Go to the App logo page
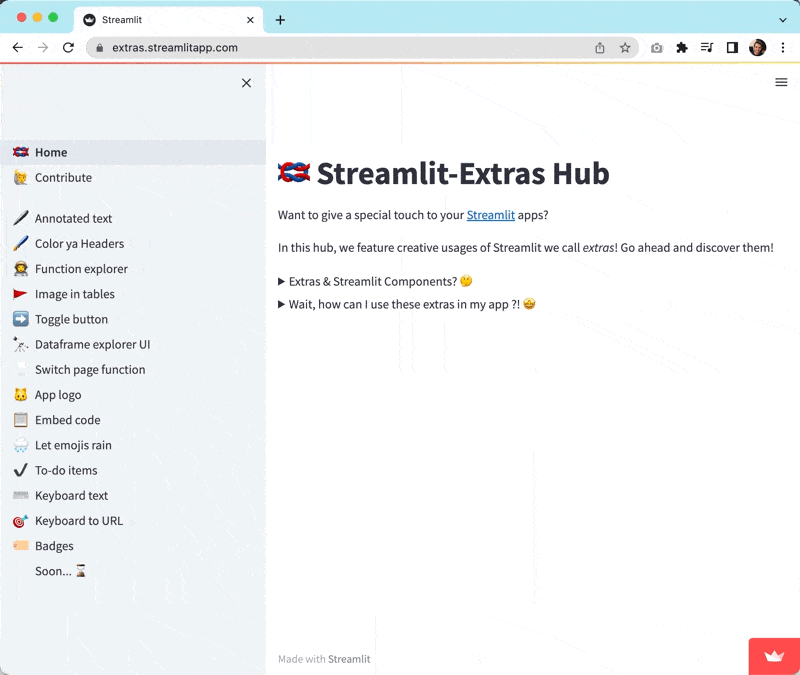800x675 pixels. click(133, 395)
